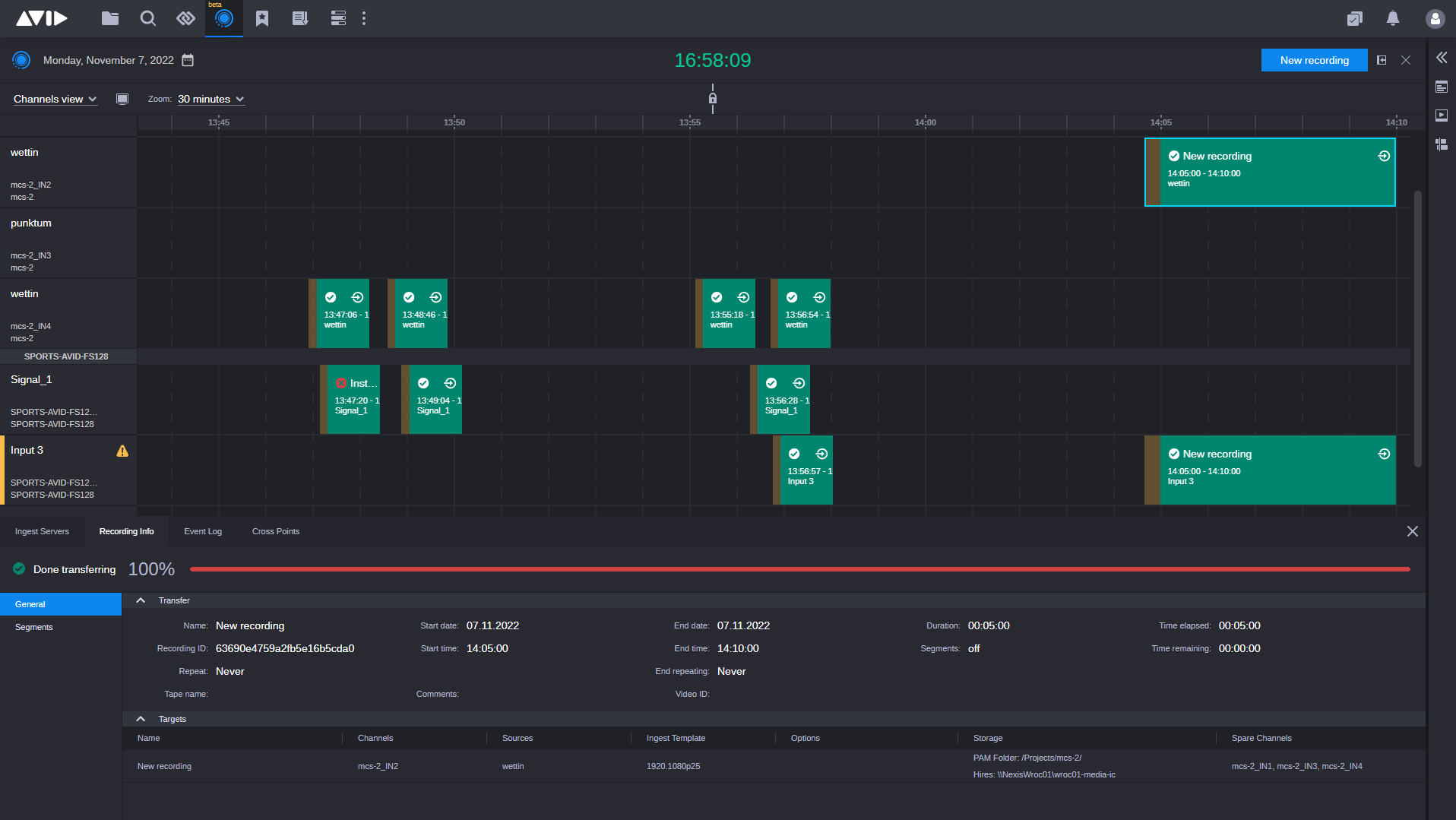Viewport: 1456px width, 820px height.
Task: Collapse the Transfer section
Action: tap(141, 600)
